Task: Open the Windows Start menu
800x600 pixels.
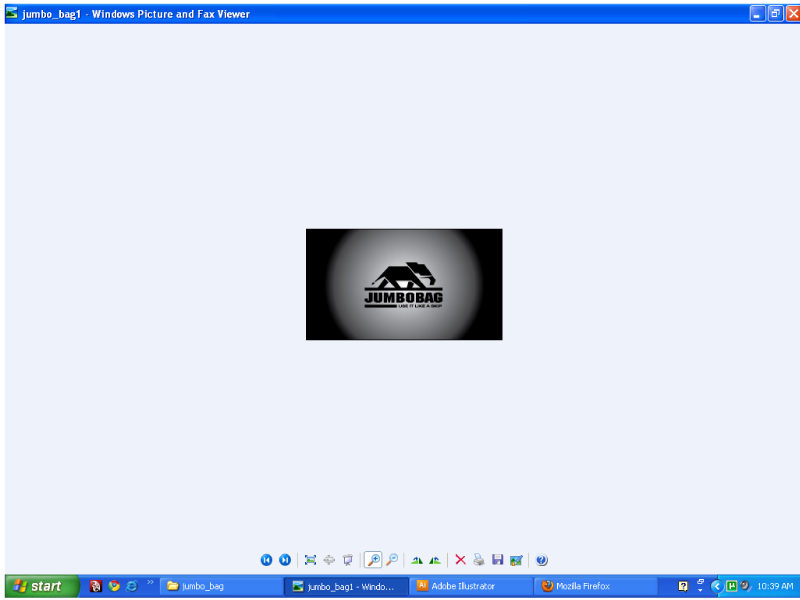Action: (43, 586)
